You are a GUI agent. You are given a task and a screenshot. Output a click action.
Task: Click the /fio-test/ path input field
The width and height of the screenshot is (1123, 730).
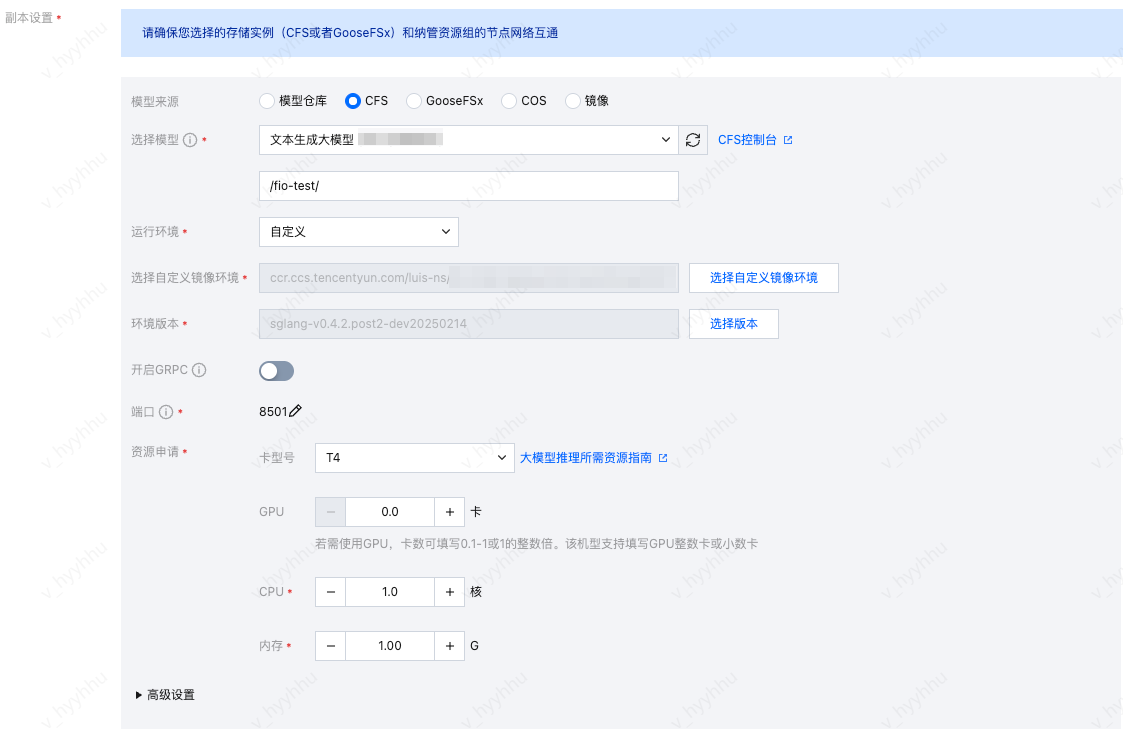click(468, 186)
